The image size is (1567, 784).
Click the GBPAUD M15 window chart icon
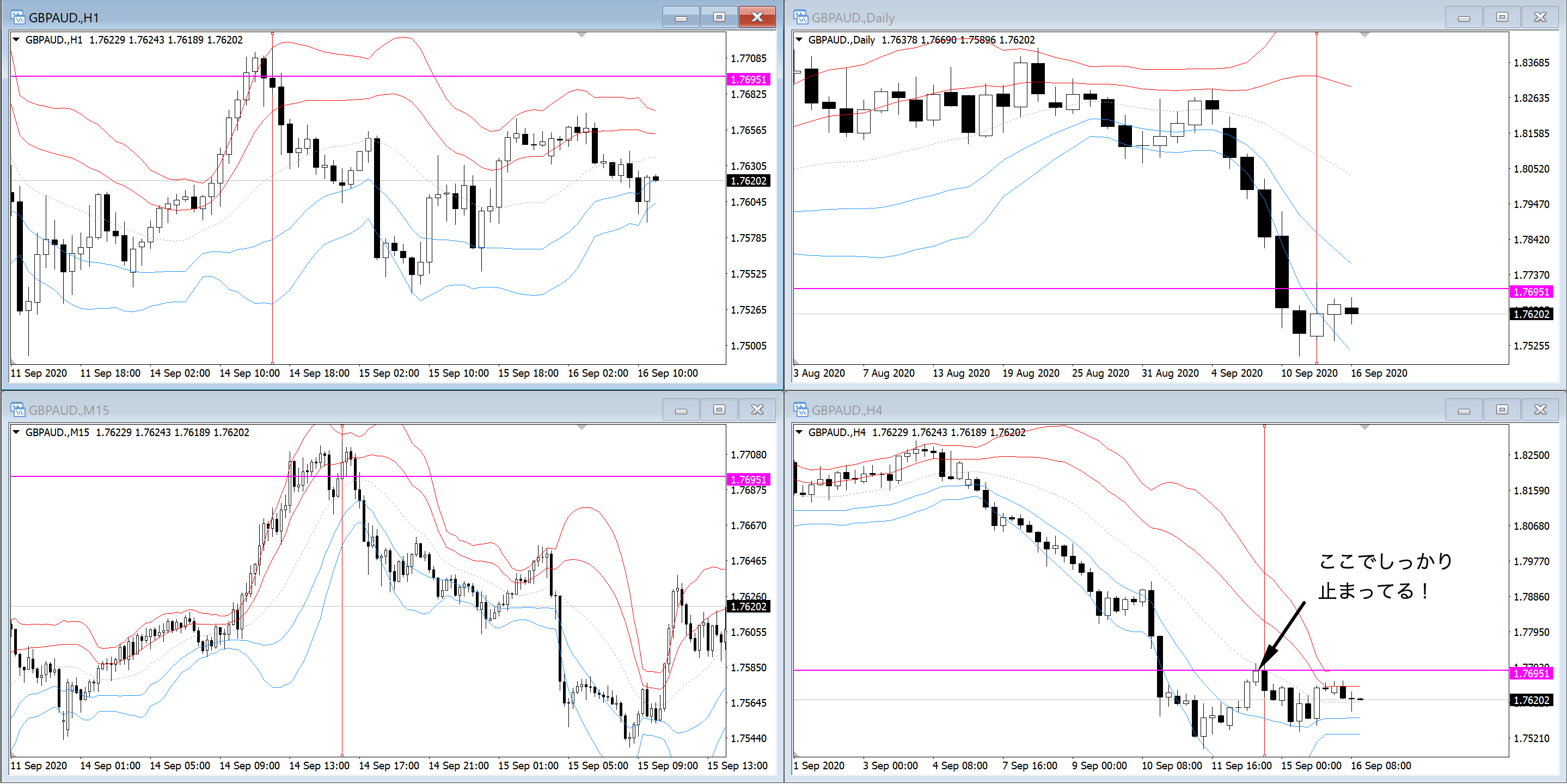click(x=17, y=409)
